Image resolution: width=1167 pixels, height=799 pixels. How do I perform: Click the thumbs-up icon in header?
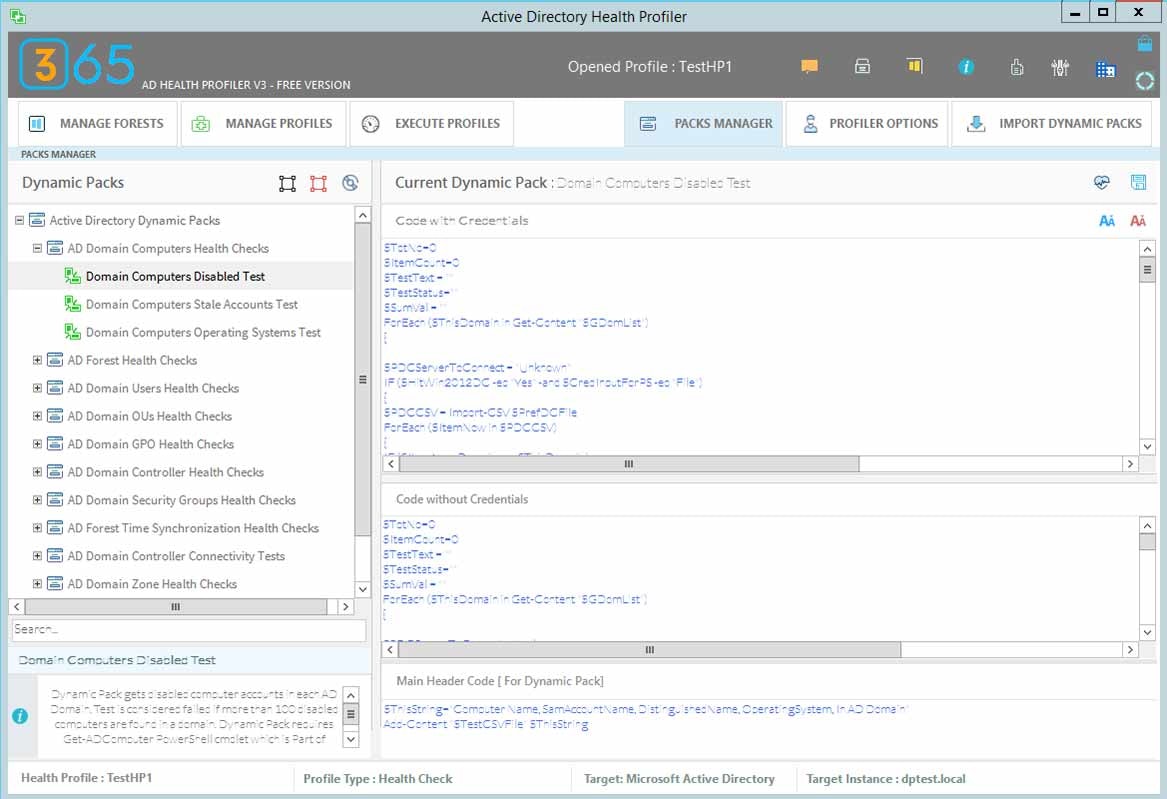tap(1017, 68)
